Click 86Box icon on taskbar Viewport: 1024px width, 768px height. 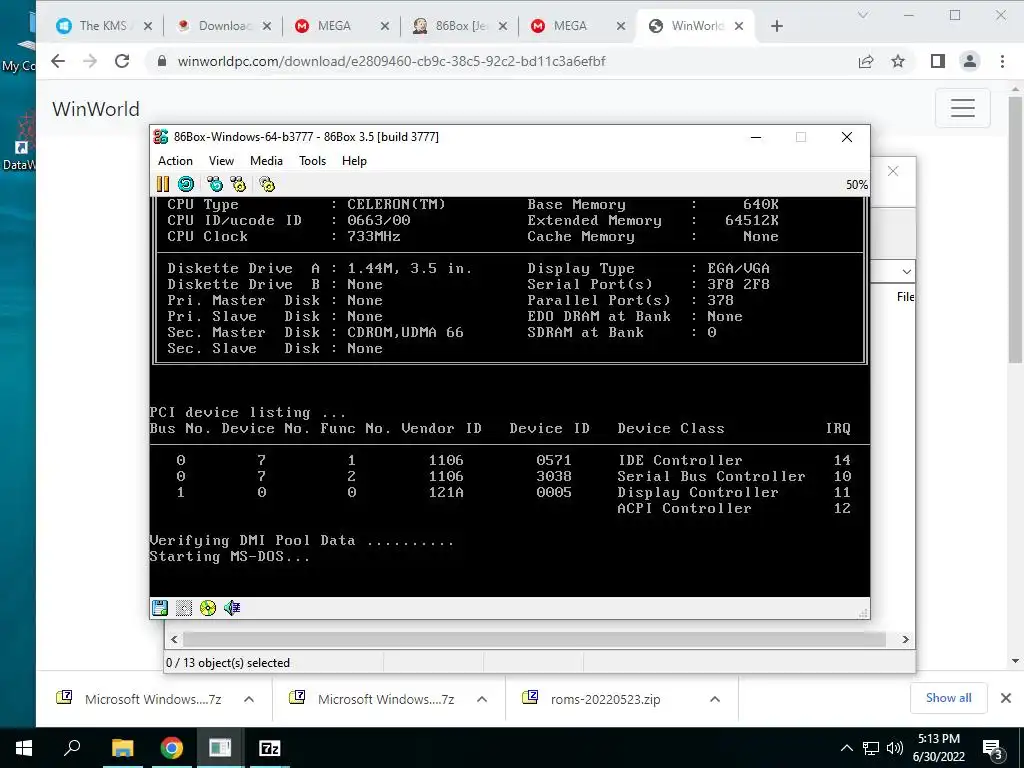click(220, 748)
